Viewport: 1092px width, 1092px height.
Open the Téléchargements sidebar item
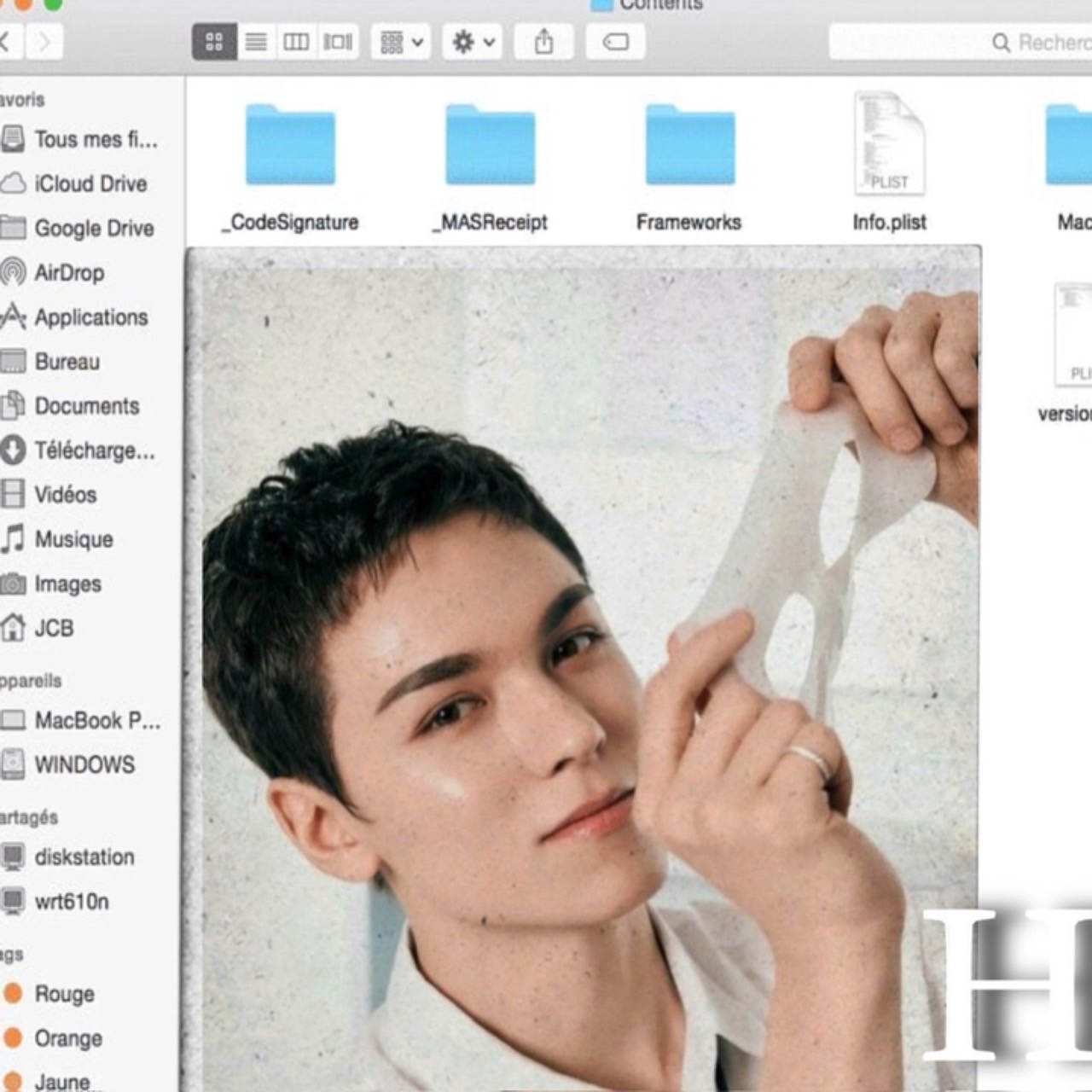click(x=94, y=450)
